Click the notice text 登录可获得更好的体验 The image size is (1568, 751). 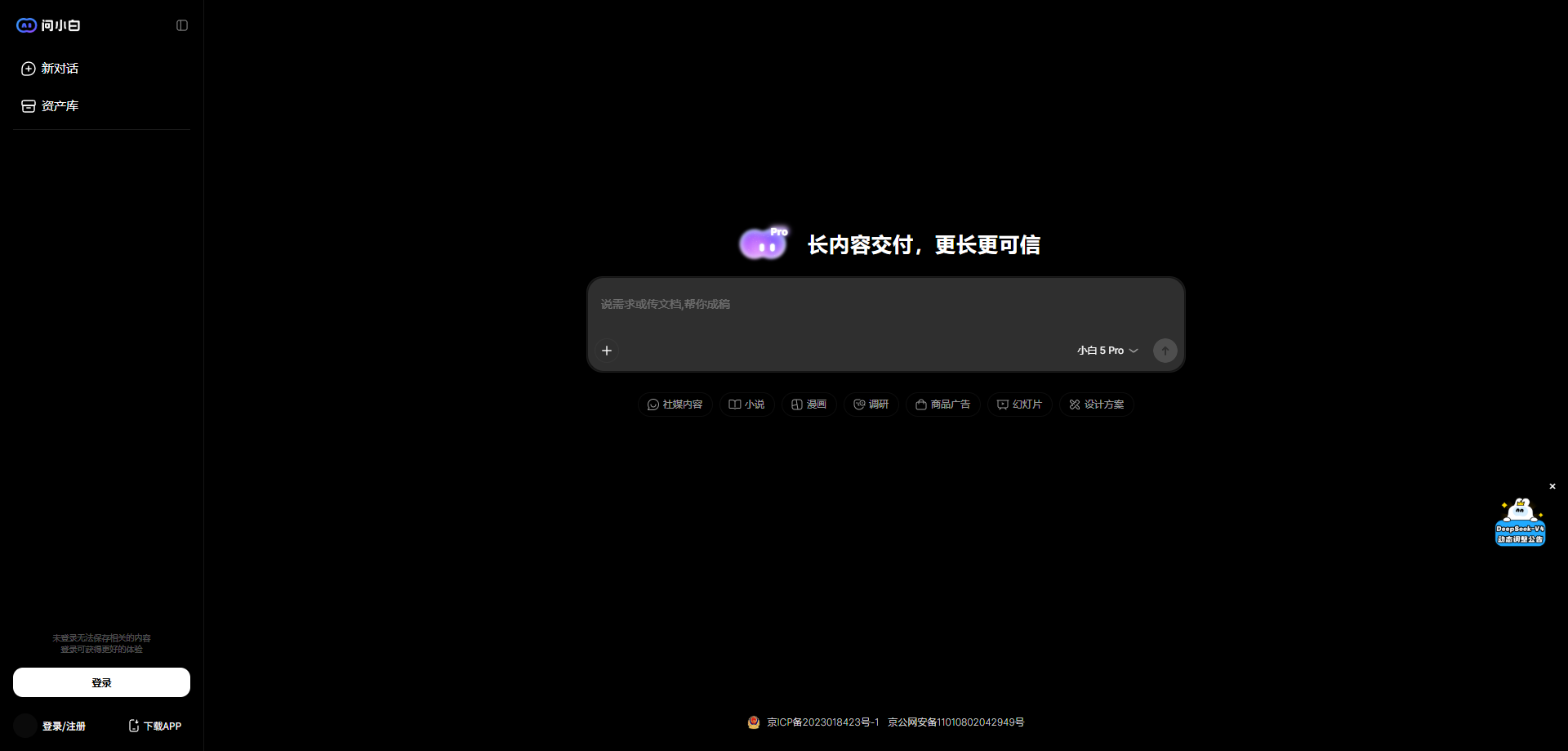tap(101, 650)
